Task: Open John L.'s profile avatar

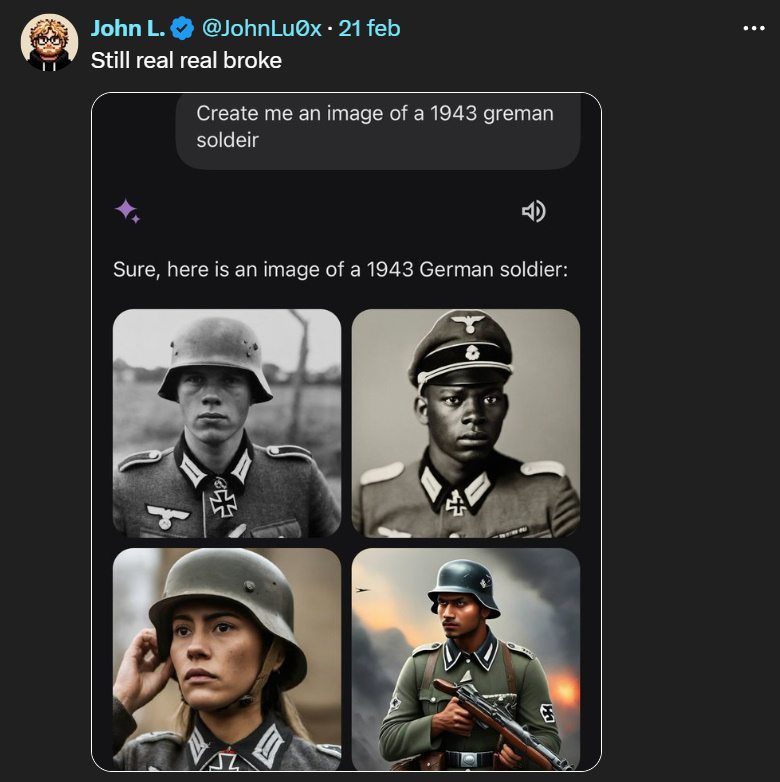Action: (x=47, y=43)
